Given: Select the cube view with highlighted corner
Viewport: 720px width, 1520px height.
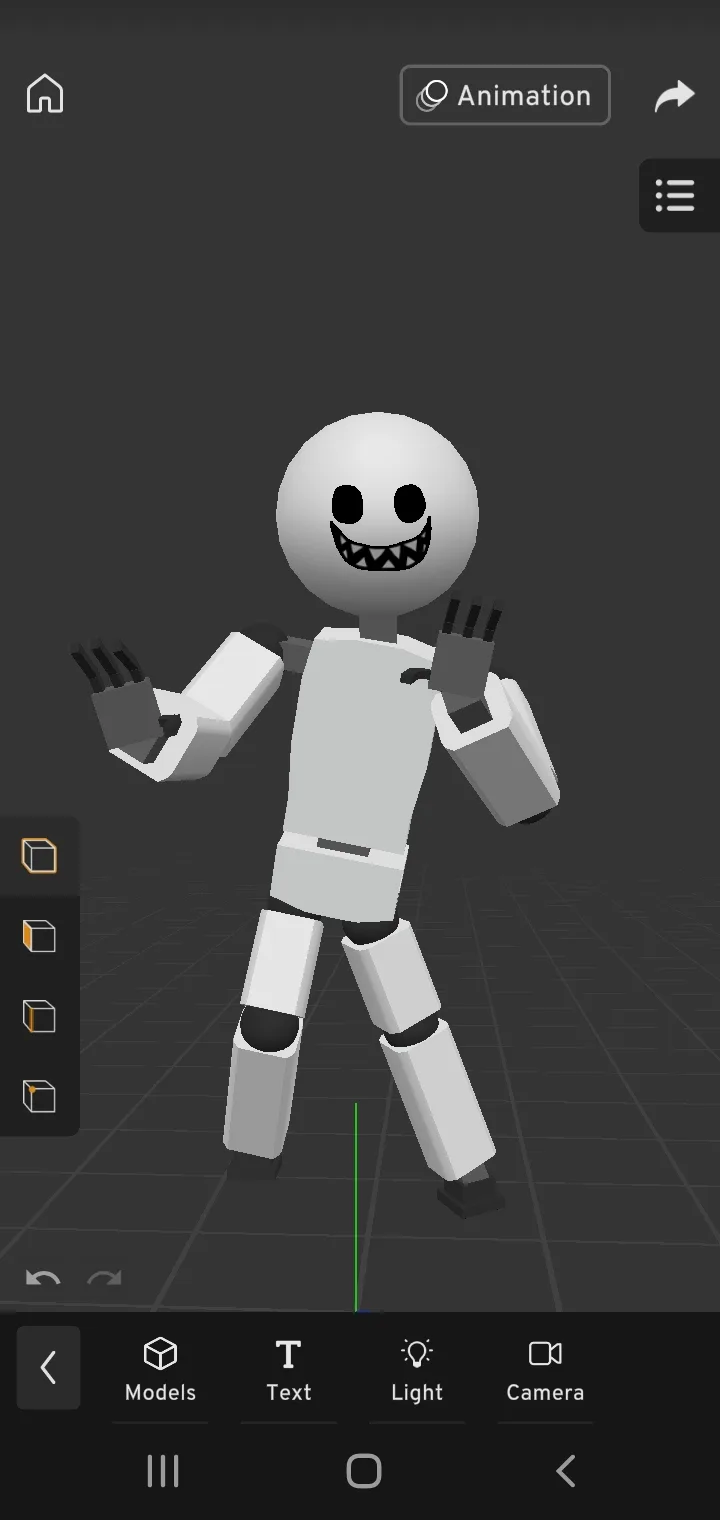Looking at the screenshot, I should (x=39, y=1097).
